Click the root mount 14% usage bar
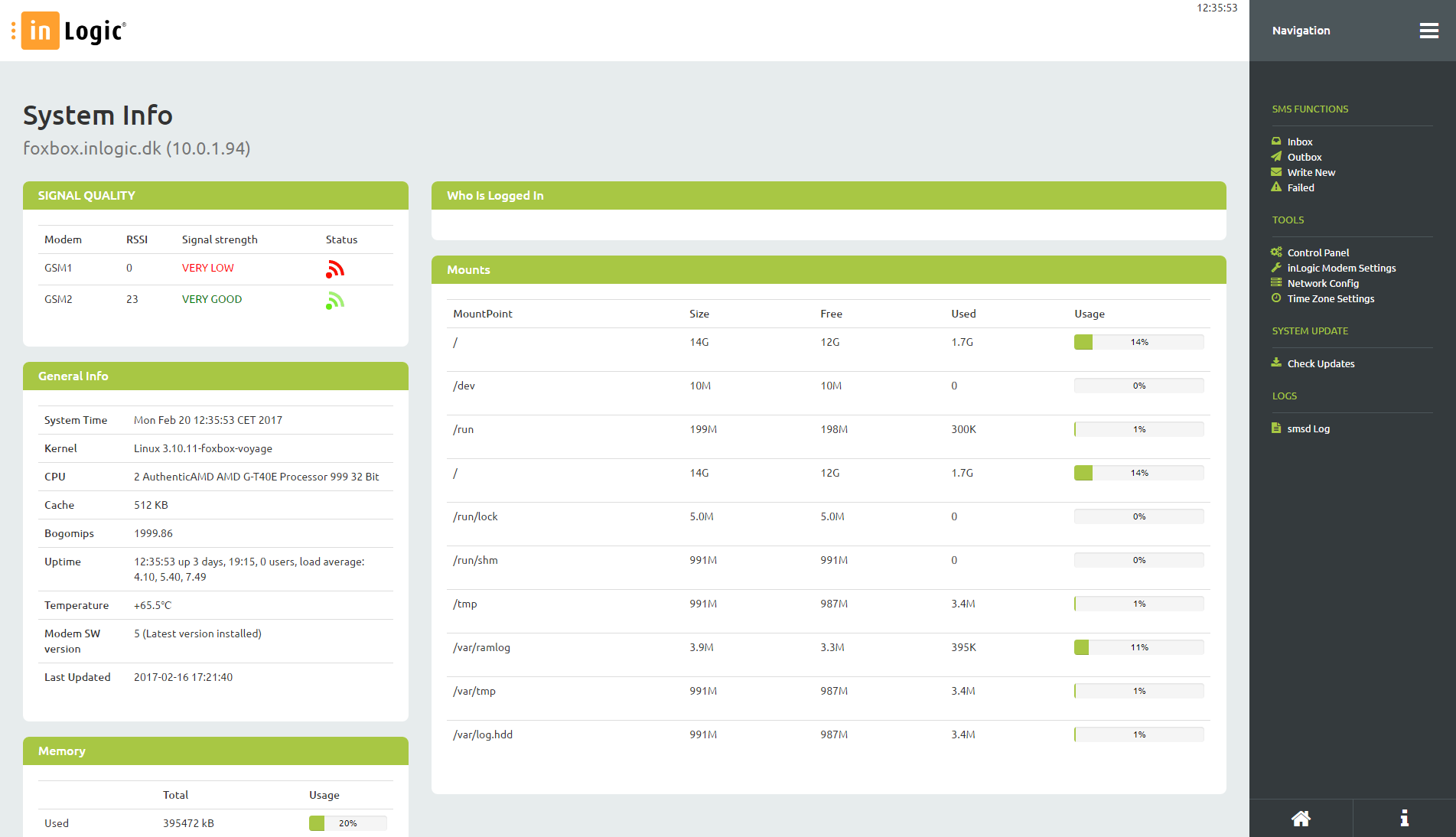This screenshot has height=837, width=1456. pos(1138,342)
